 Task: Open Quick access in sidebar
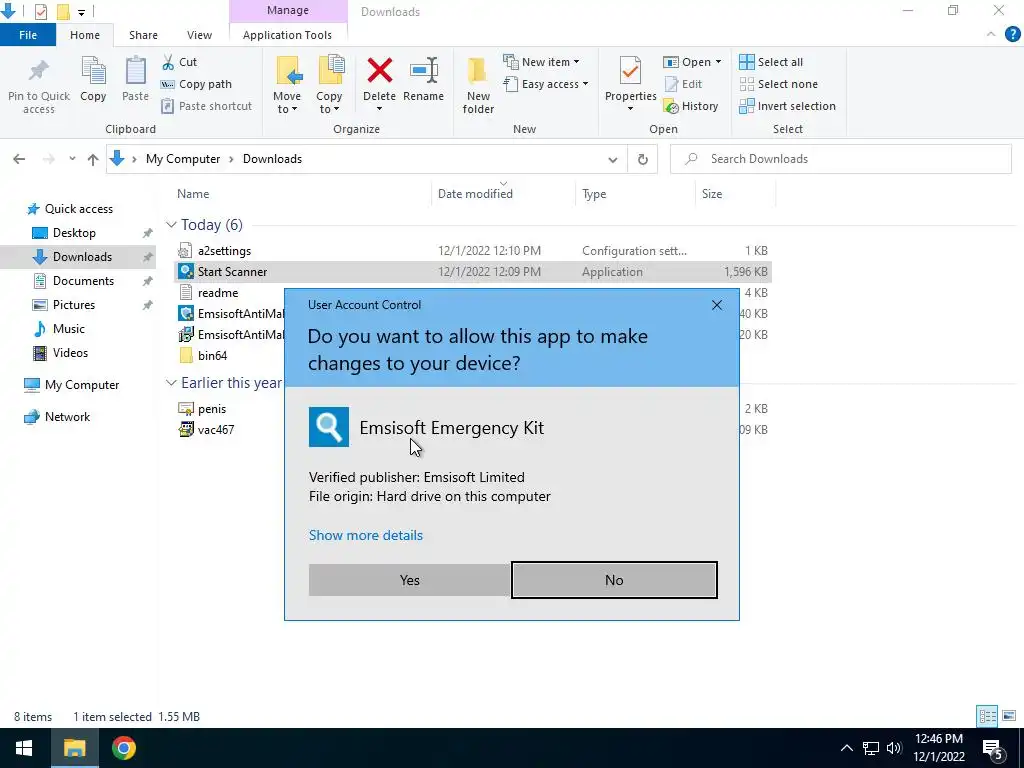(78, 209)
